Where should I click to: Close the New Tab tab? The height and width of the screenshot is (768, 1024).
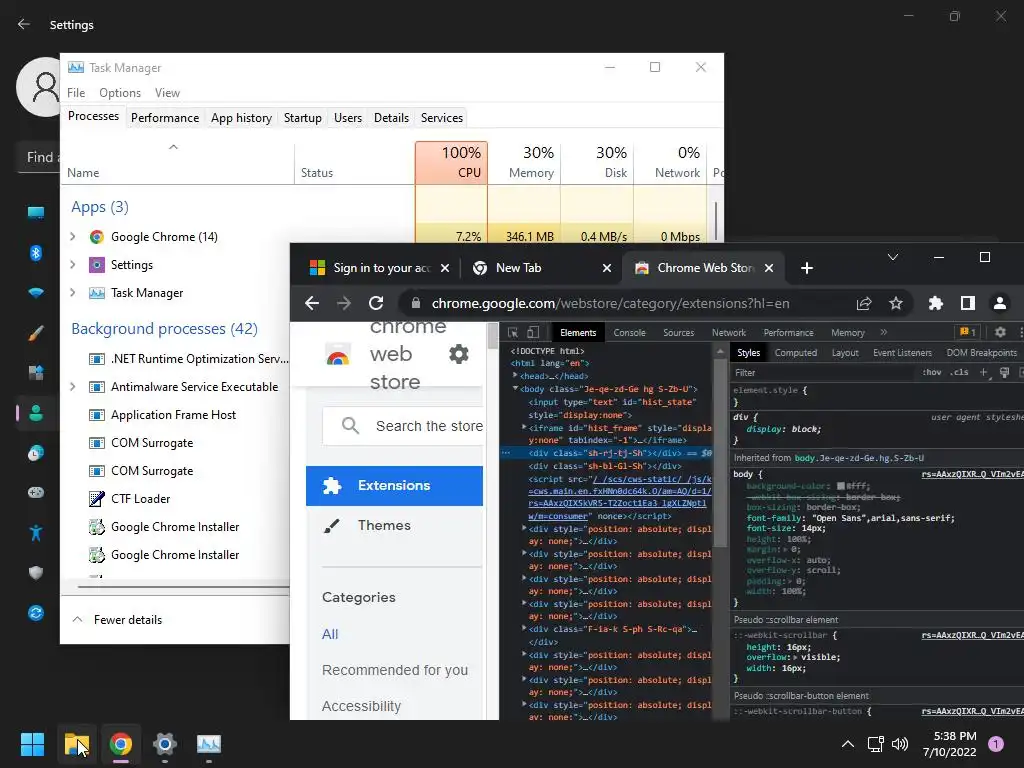click(607, 268)
